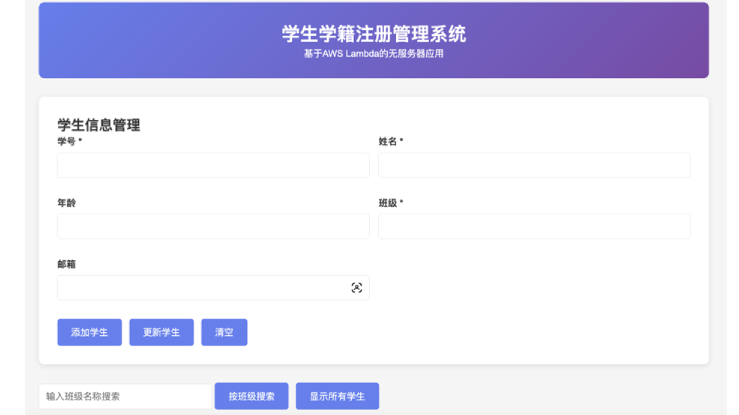This screenshot has height=415, width=739.
Task: Click the 年龄 field label
Action: 67,203
